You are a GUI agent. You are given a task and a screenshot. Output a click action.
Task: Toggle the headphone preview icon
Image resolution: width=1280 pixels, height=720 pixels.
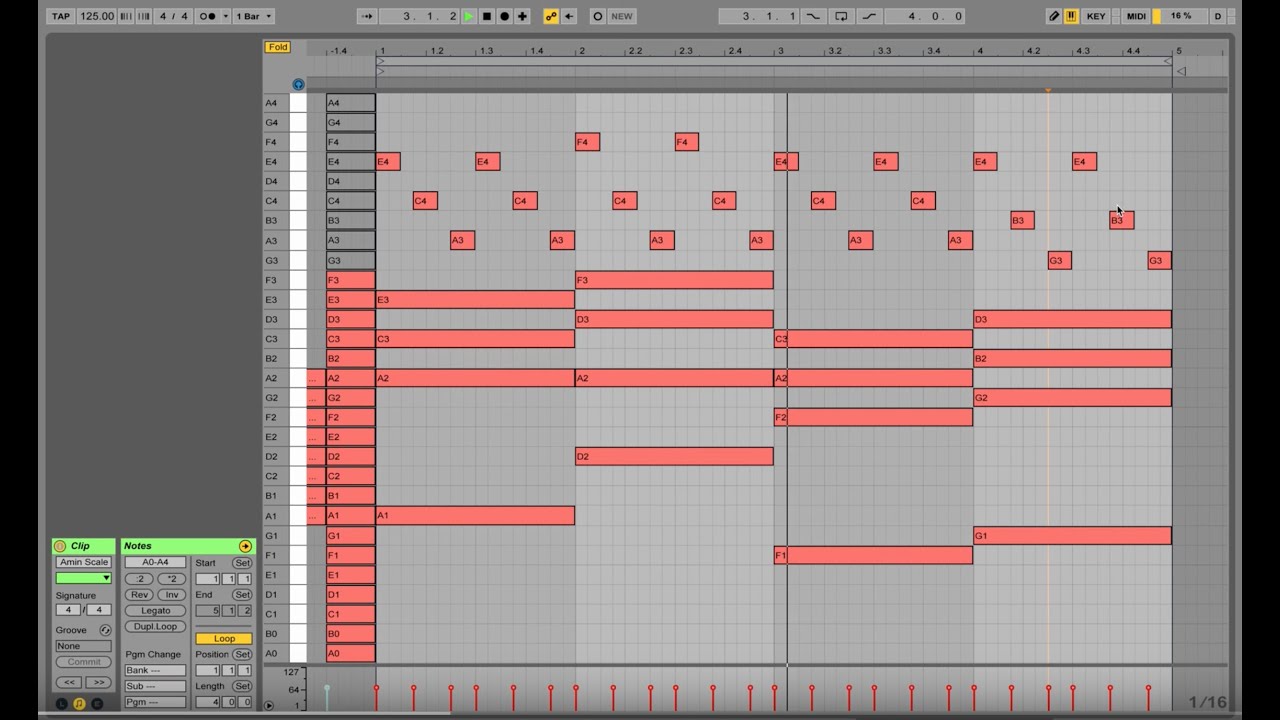[298, 85]
